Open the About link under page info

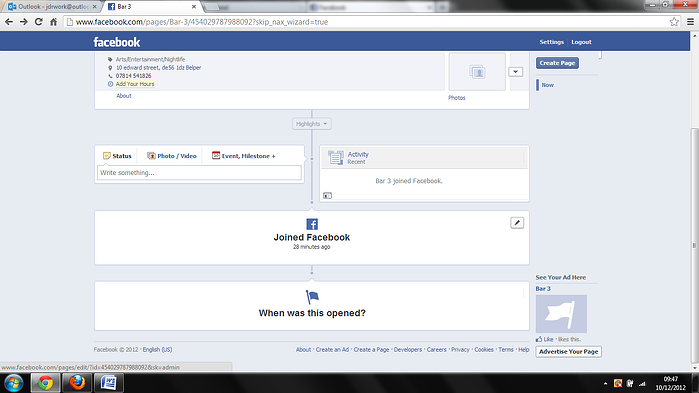[124, 96]
